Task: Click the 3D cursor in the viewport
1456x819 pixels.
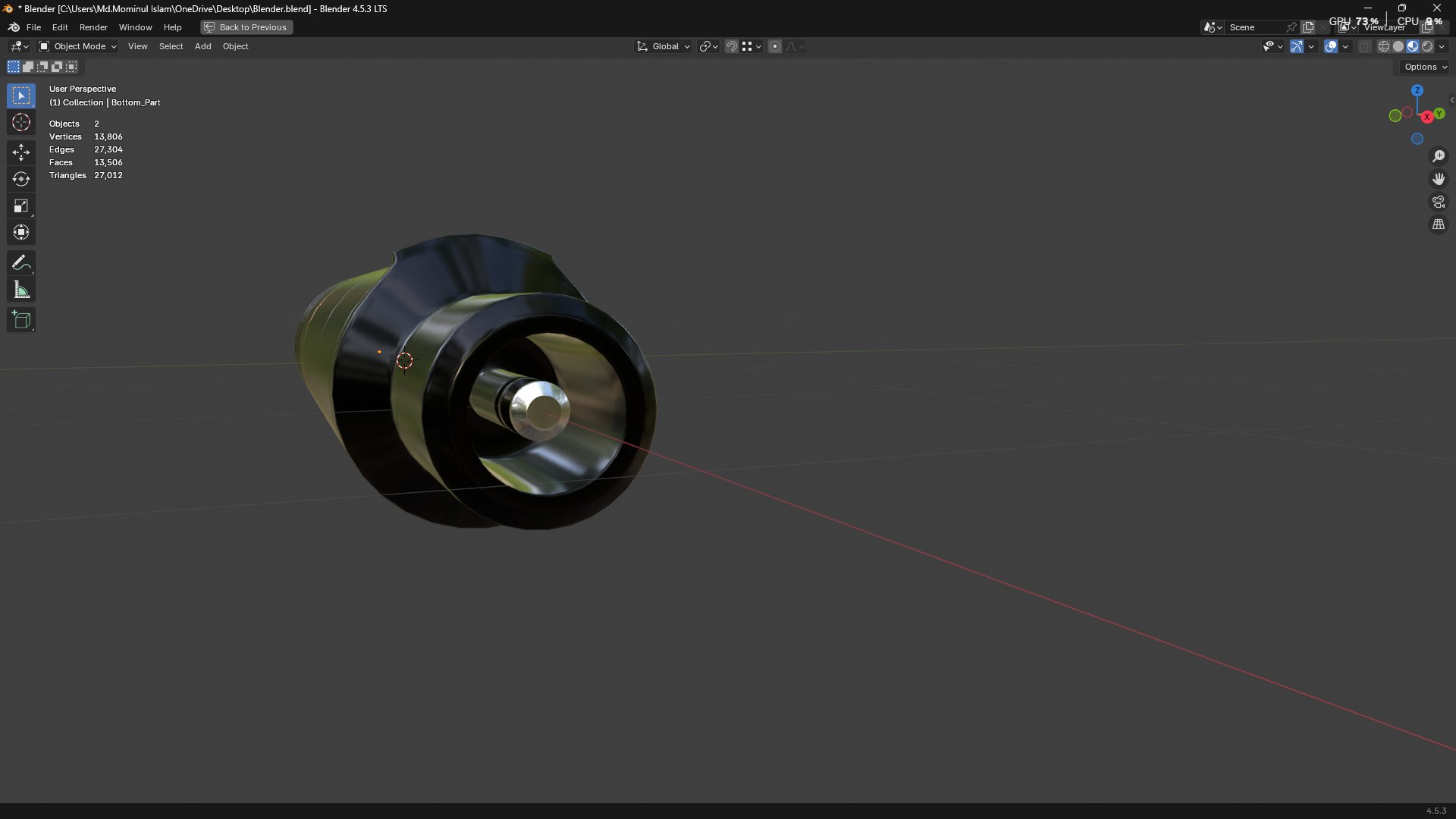Action: (405, 361)
